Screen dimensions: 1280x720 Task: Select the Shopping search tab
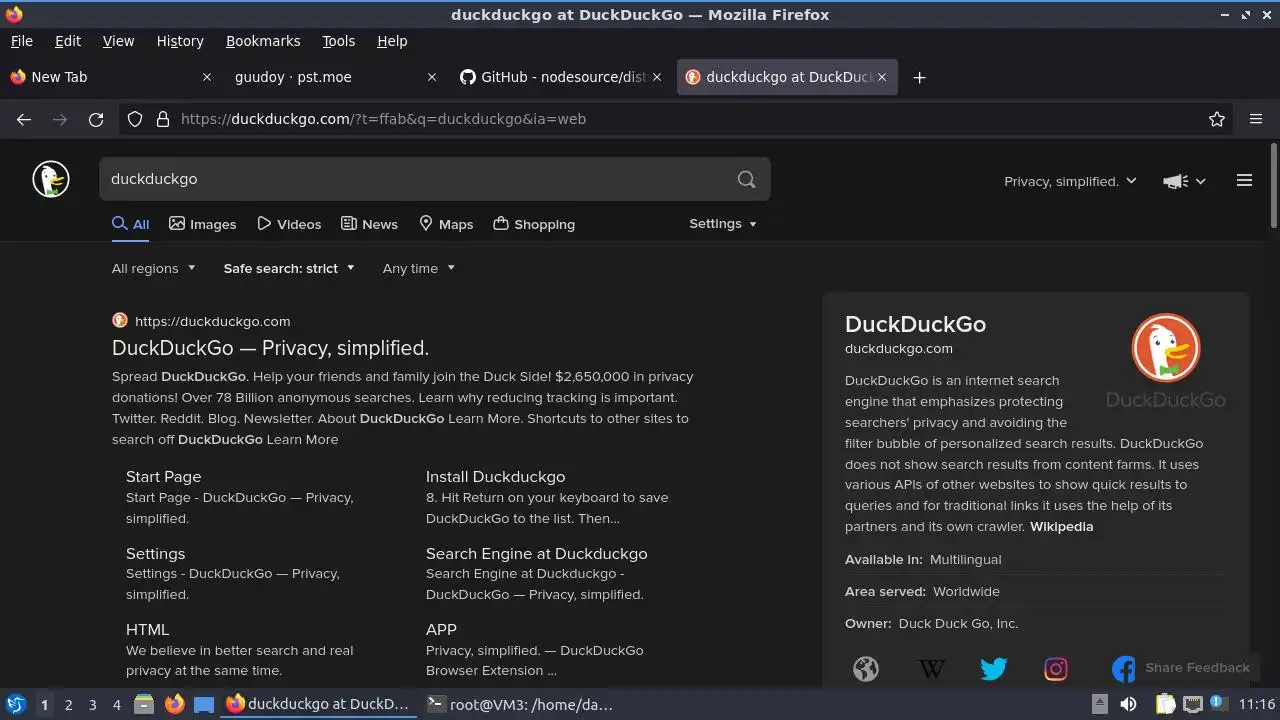tap(534, 224)
